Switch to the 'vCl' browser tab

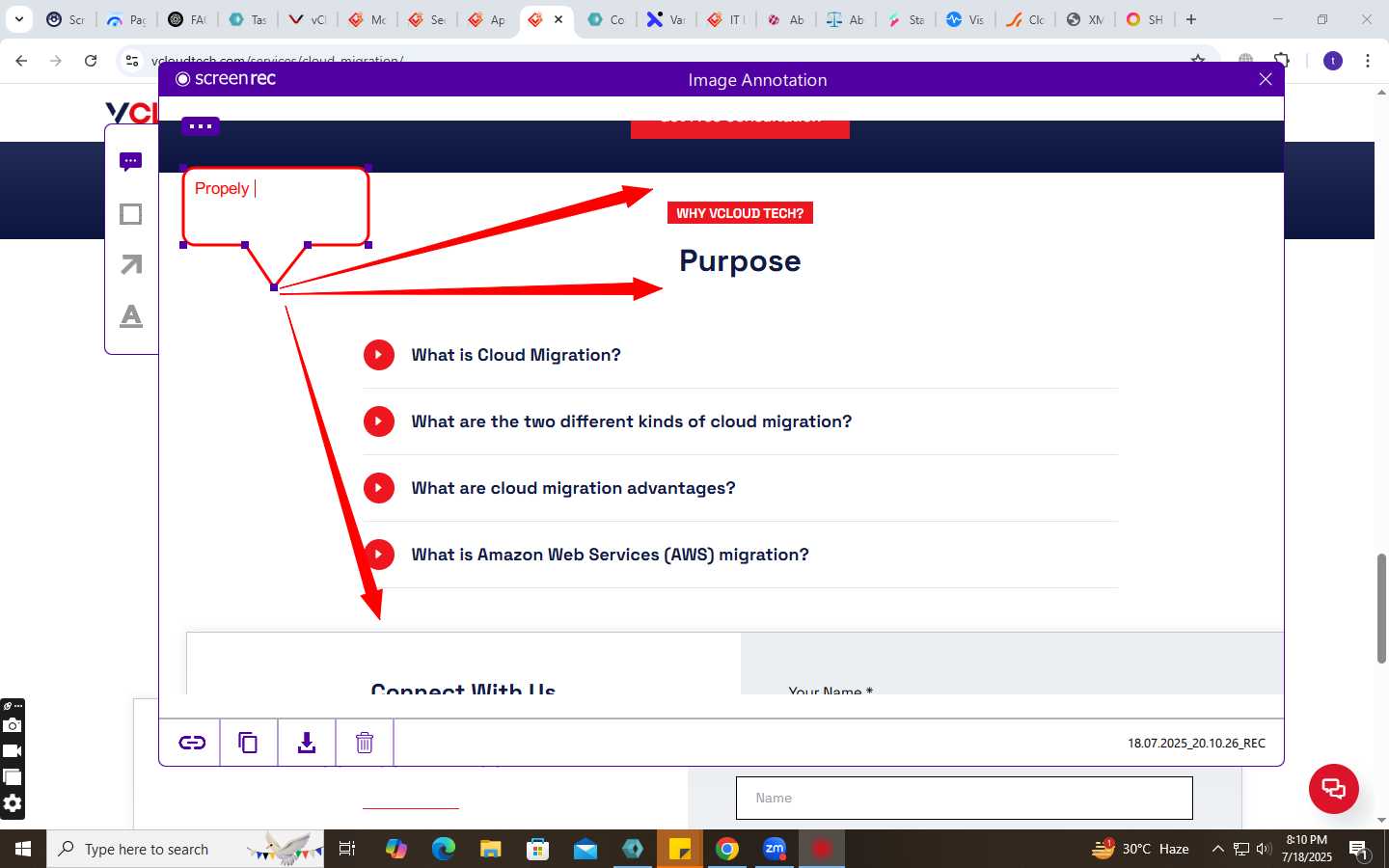click(309, 19)
